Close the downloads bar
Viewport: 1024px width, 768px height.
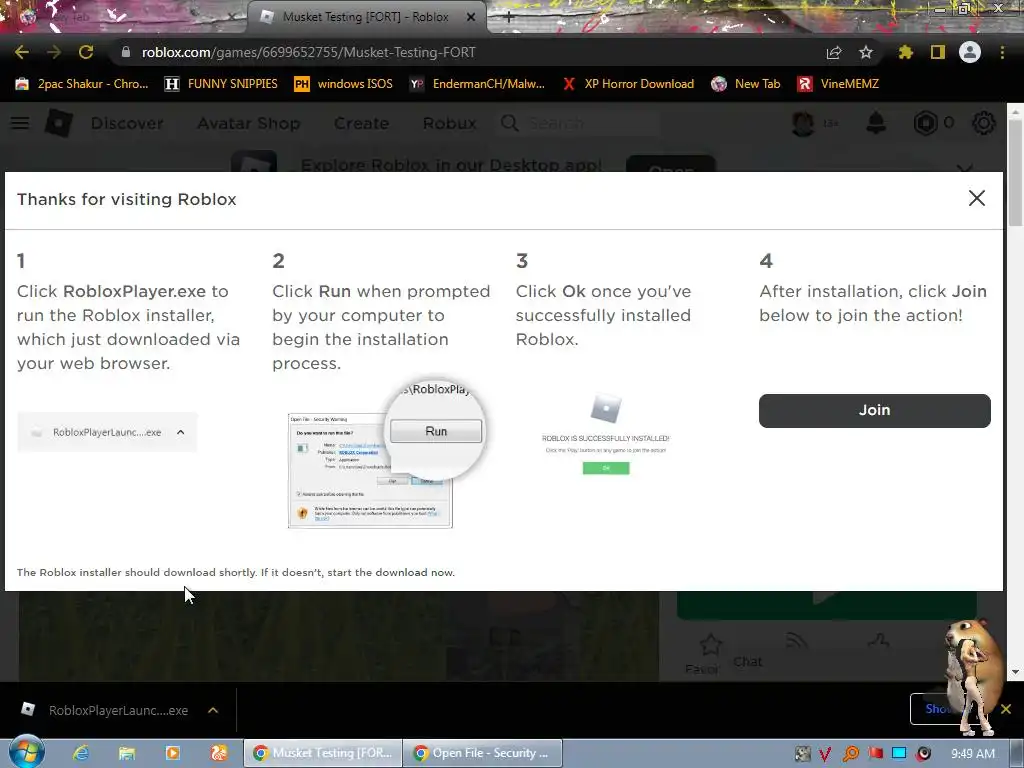[x=1006, y=709]
